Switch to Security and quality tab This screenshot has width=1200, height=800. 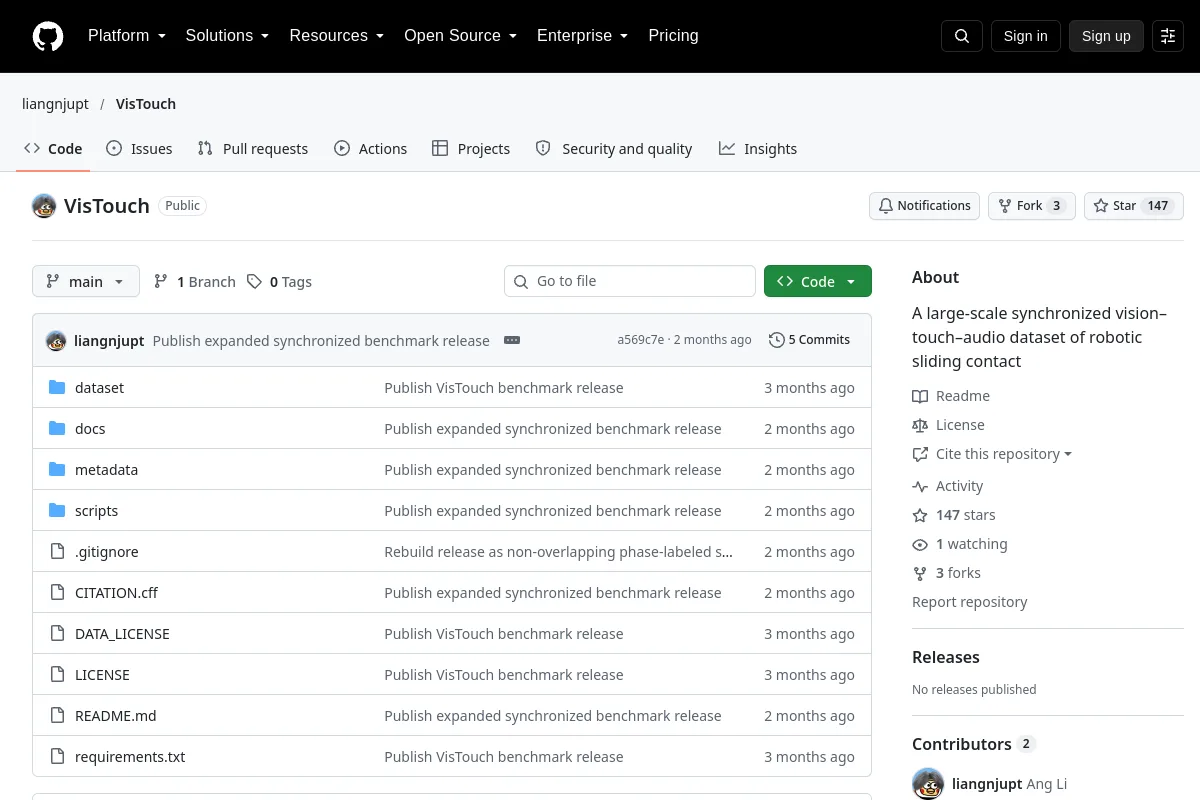614,149
